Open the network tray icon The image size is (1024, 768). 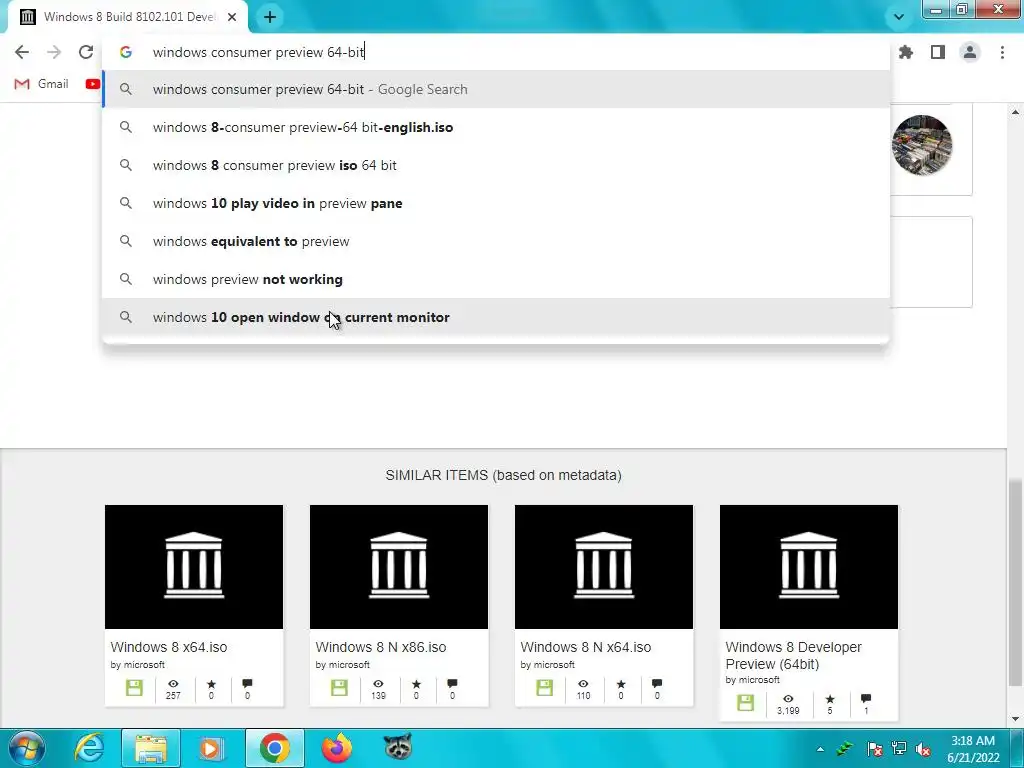click(x=899, y=749)
